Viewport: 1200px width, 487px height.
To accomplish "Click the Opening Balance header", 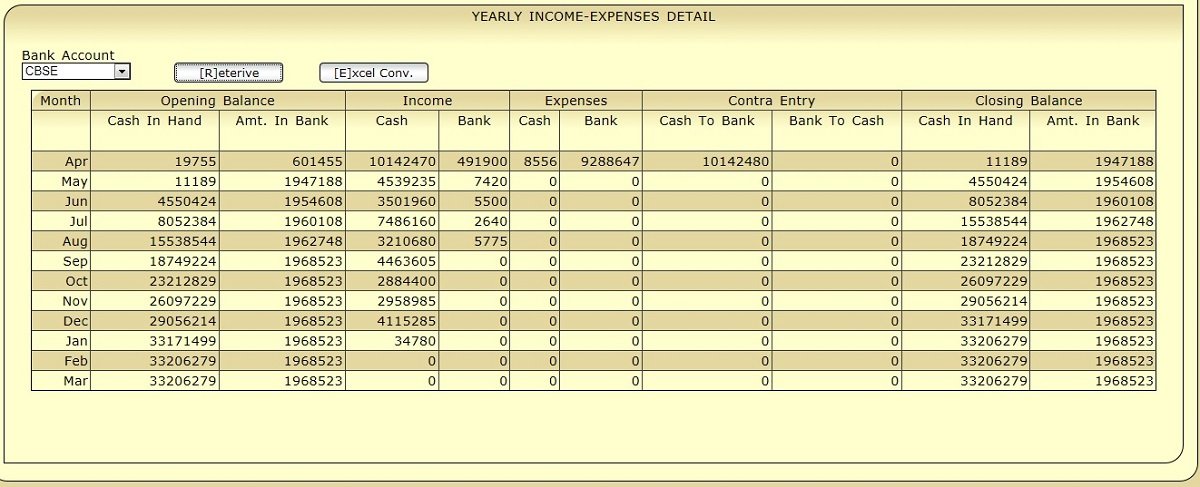I will 218,101.
